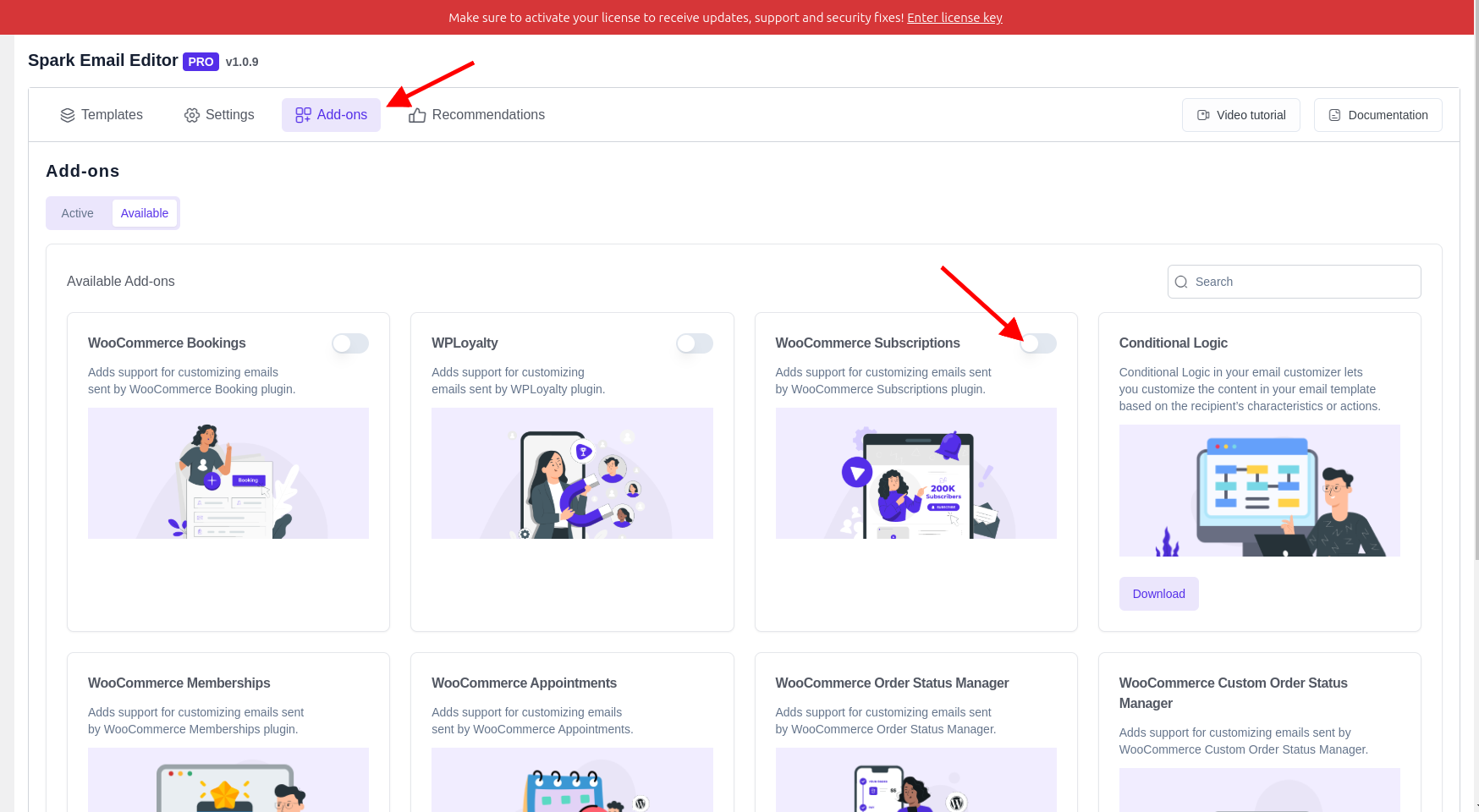Click the Conditional Logic preview image
1479x812 pixels.
pos(1259,490)
